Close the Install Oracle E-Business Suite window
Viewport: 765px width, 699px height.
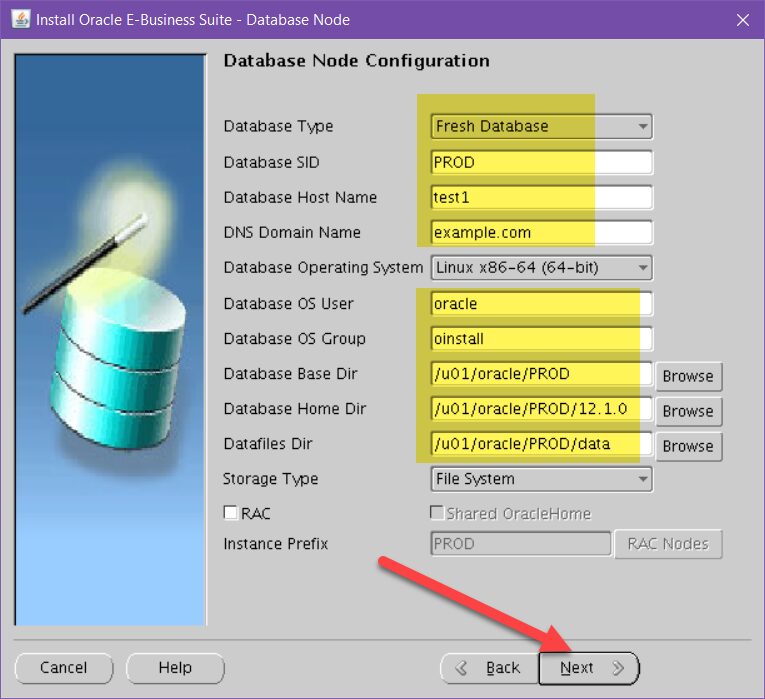coord(743,20)
